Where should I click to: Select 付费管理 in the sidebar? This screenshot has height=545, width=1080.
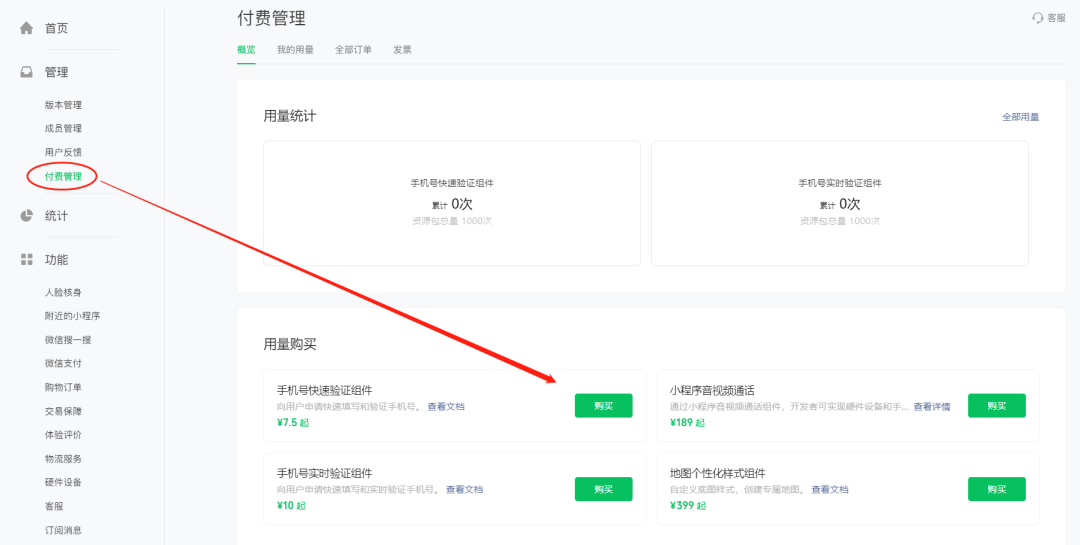(63, 176)
